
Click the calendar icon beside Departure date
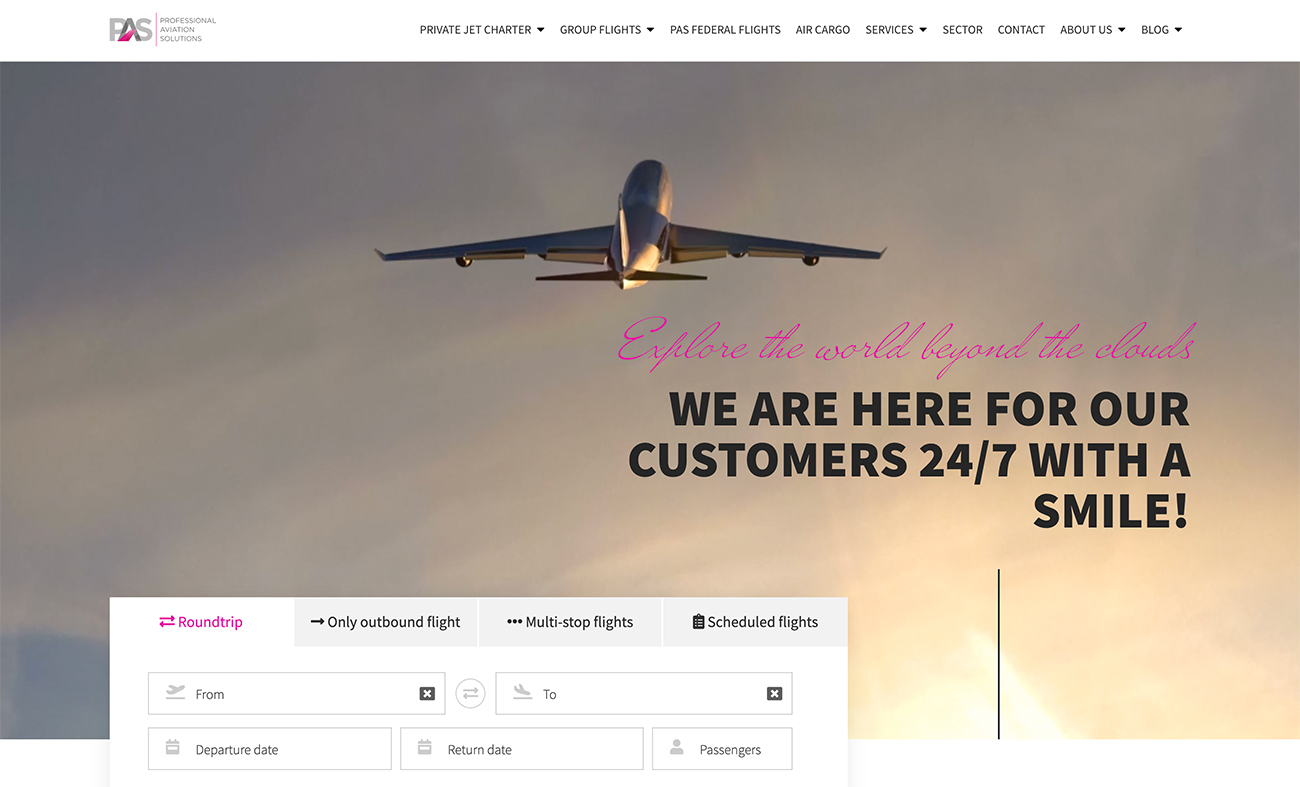click(173, 747)
